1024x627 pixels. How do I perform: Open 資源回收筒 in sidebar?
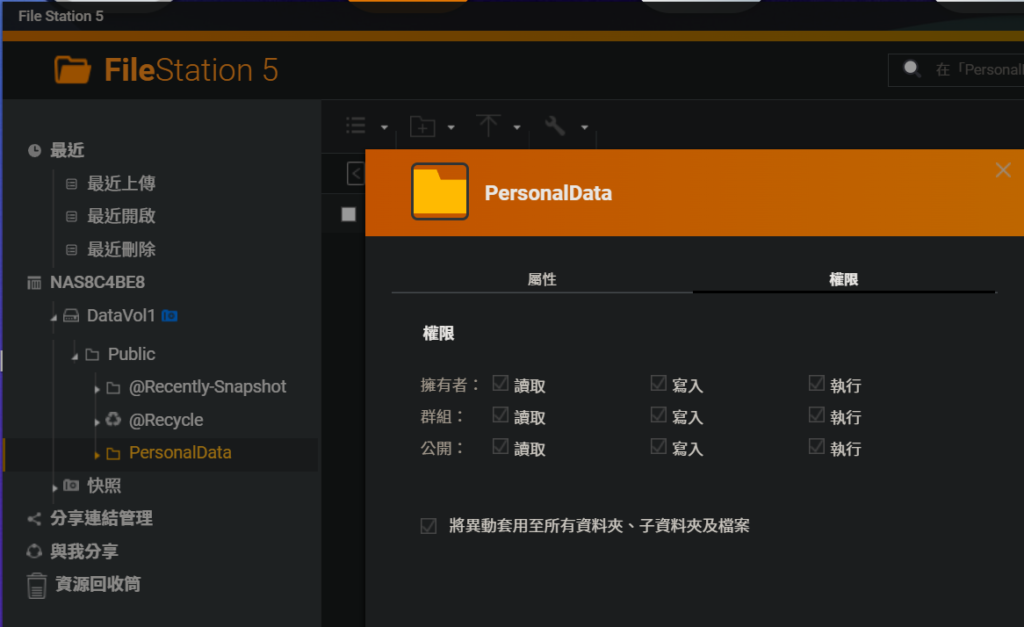pos(98,584)
